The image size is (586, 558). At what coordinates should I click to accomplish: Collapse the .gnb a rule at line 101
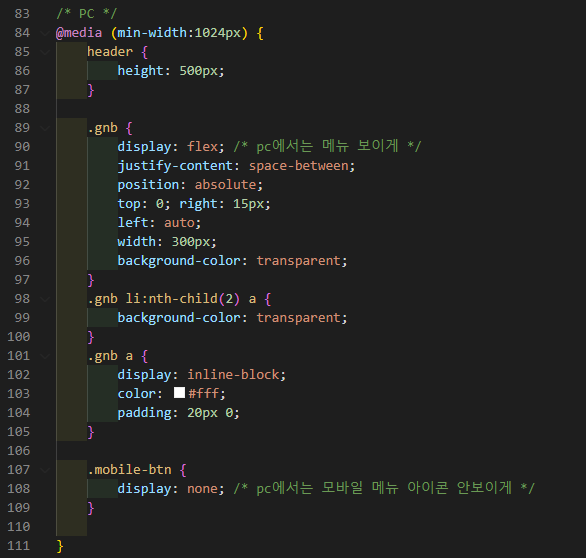pos(45,356)
